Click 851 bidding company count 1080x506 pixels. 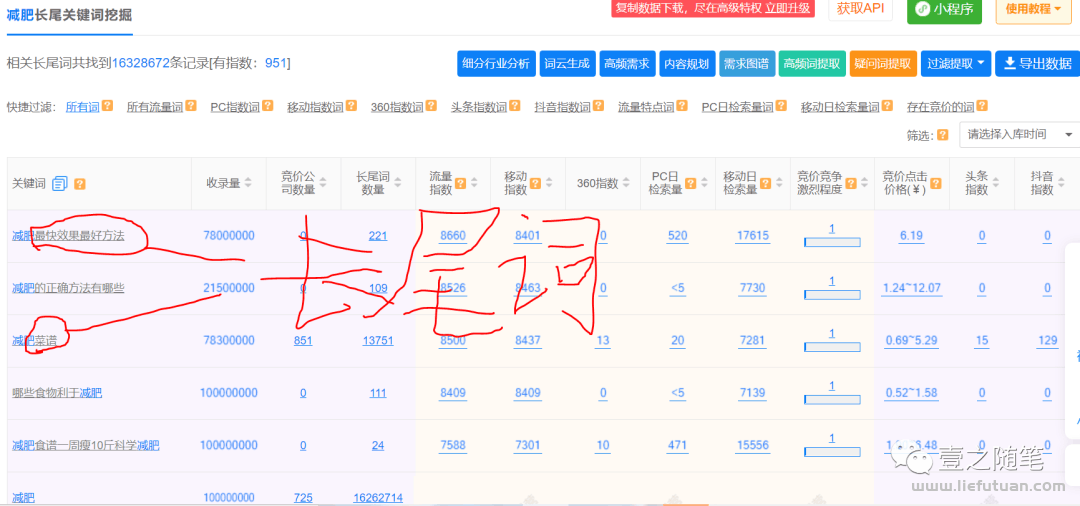click(303, 341)
